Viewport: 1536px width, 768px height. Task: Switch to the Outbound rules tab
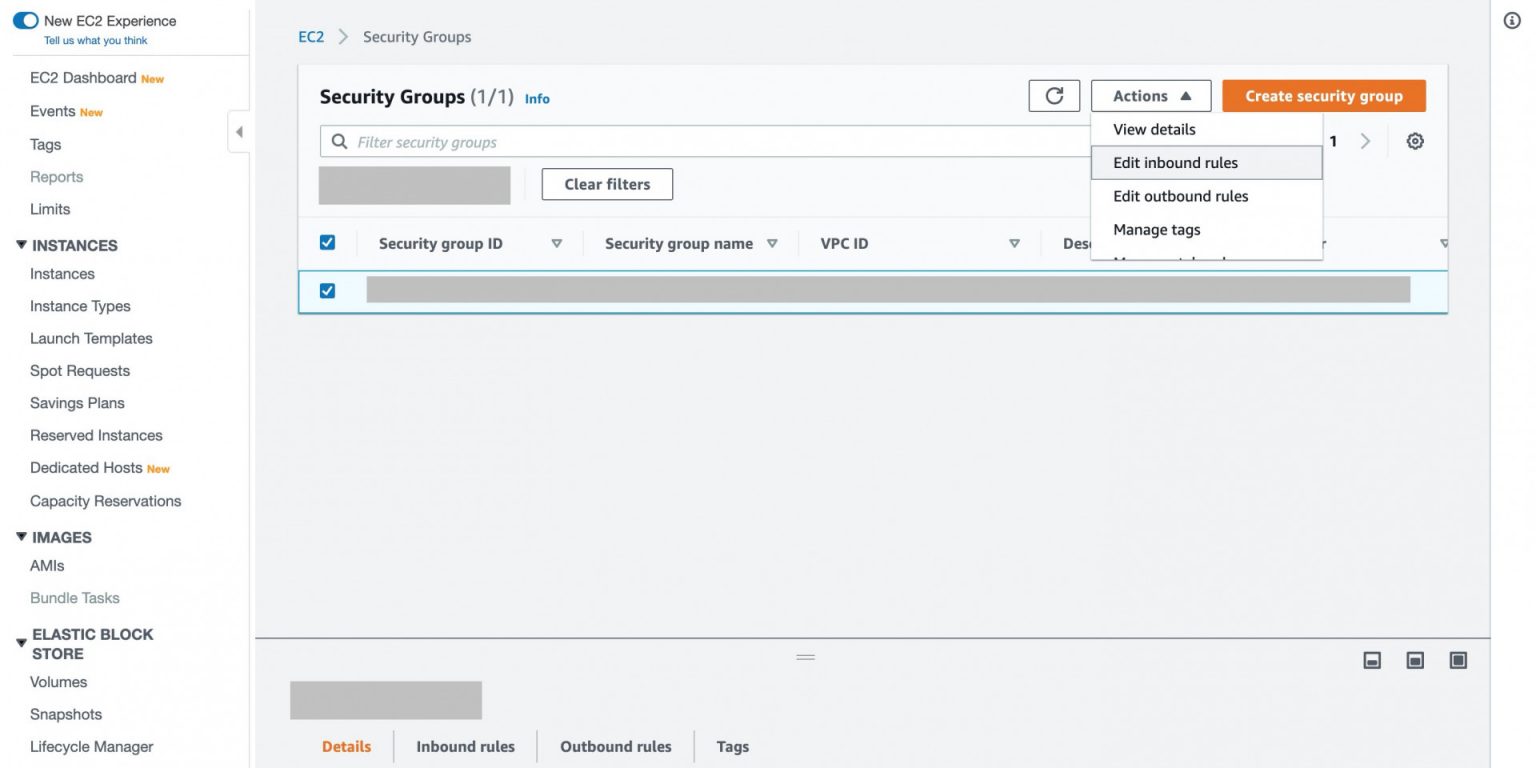tap(616, 746)
